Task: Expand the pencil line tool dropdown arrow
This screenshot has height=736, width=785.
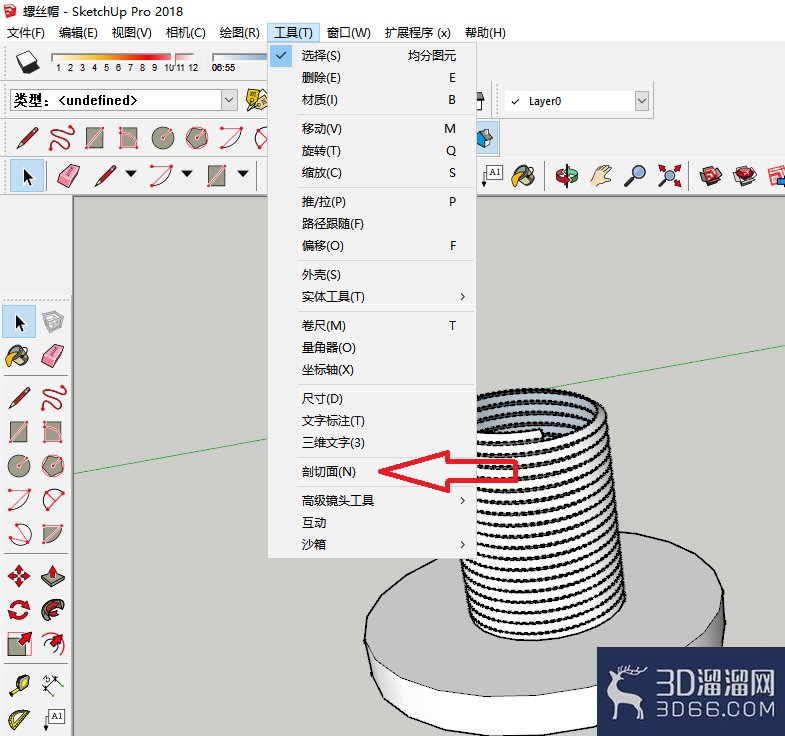Action: pos(131,174)
